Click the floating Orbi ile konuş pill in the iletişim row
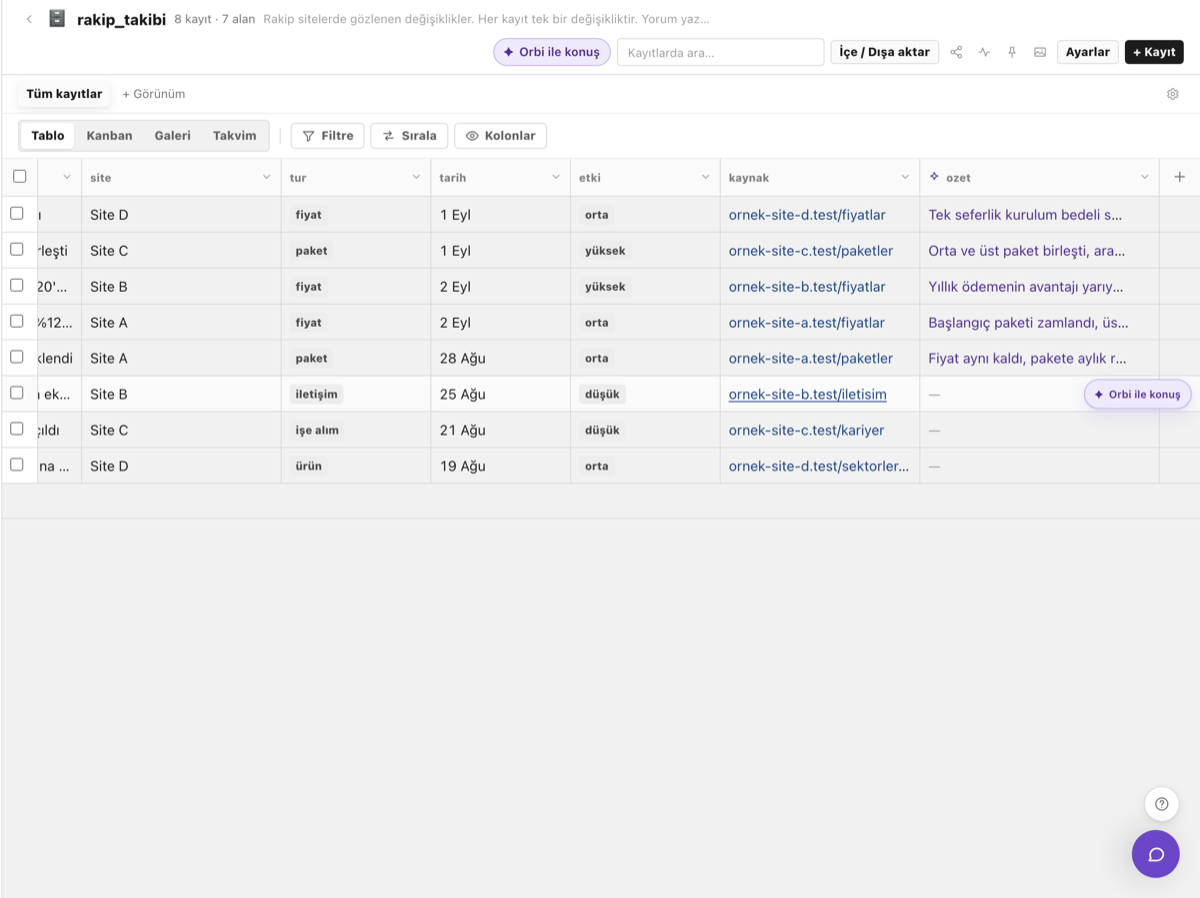1200x898 pixels. click(x=1138, y=394)
